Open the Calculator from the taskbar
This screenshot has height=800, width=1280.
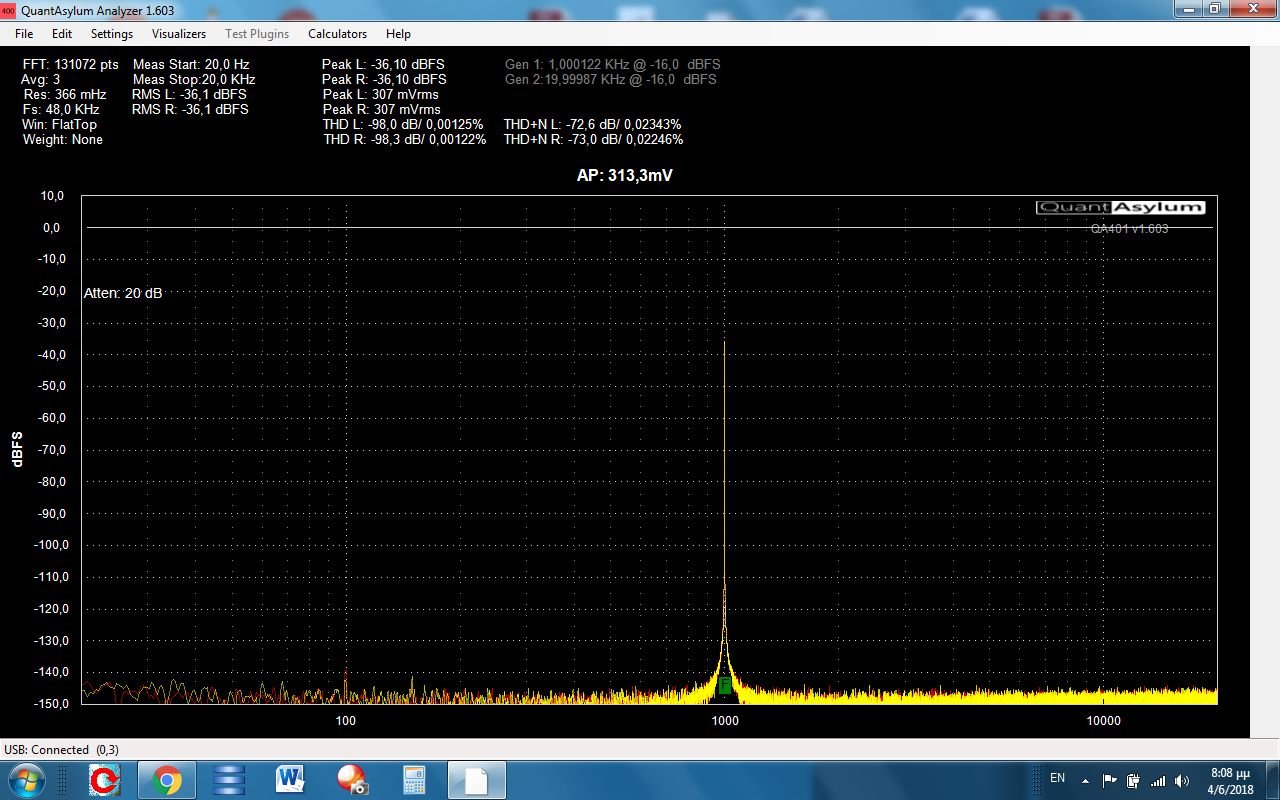(x=414, y=780)
